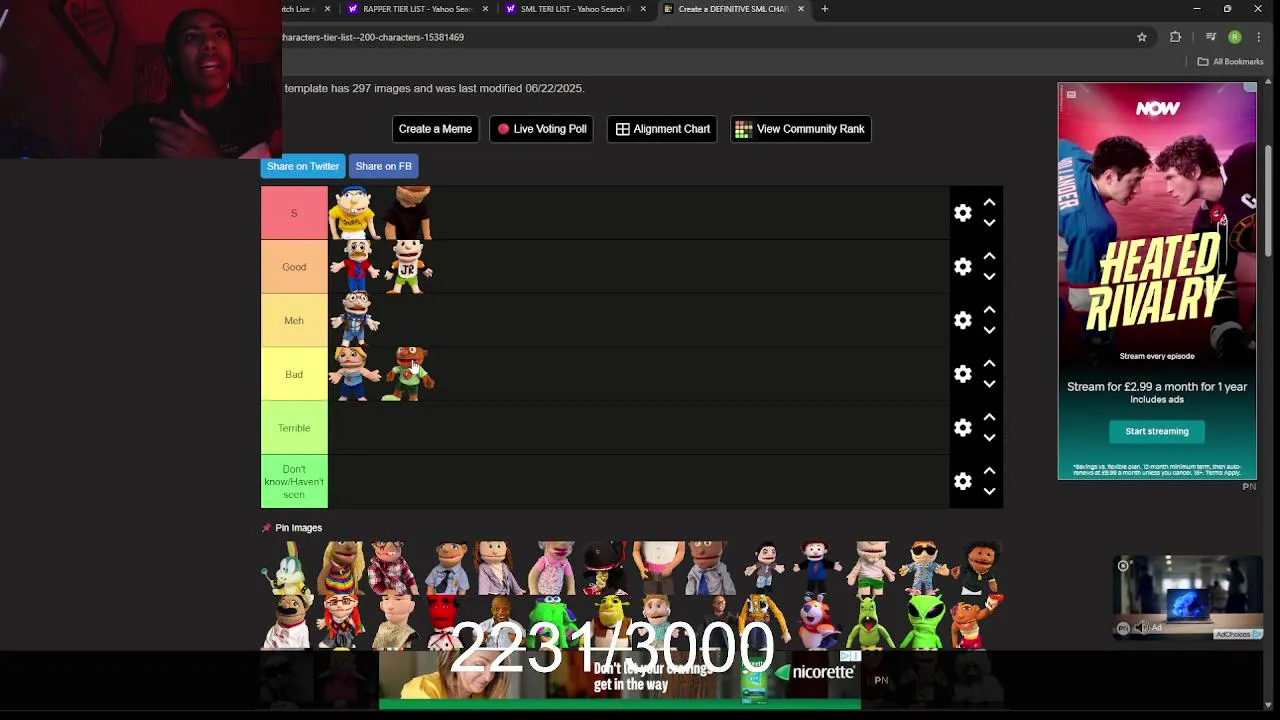This screenshot has width=1280, height=720.
Task: Switch to SML TERI LIST Yahoo Search tab
Action: (x=574, y=9)
